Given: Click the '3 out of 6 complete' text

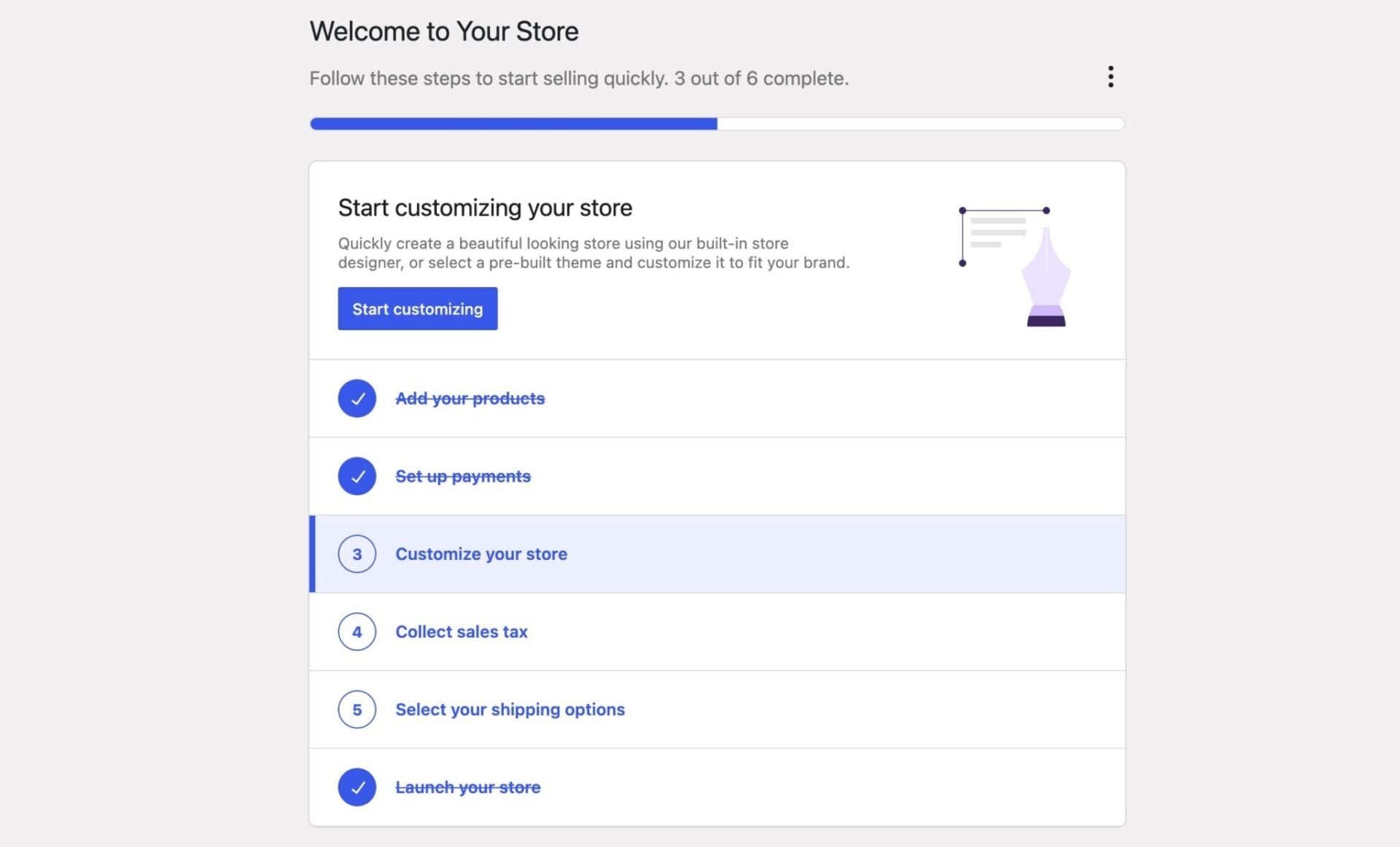Looking at the screenshot, I should 761,78.
